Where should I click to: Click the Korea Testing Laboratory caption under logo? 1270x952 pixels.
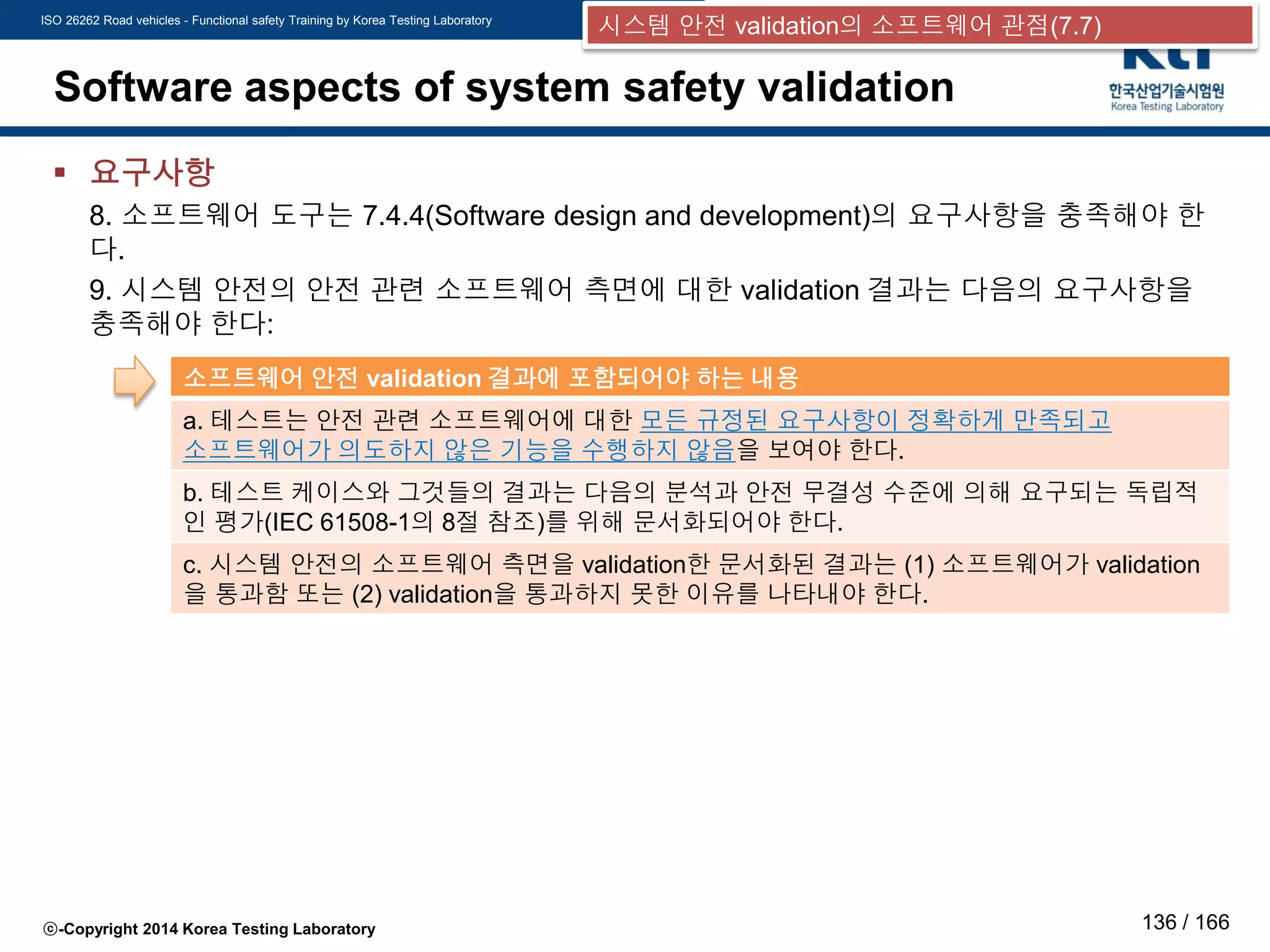(x=1167, y=107)
